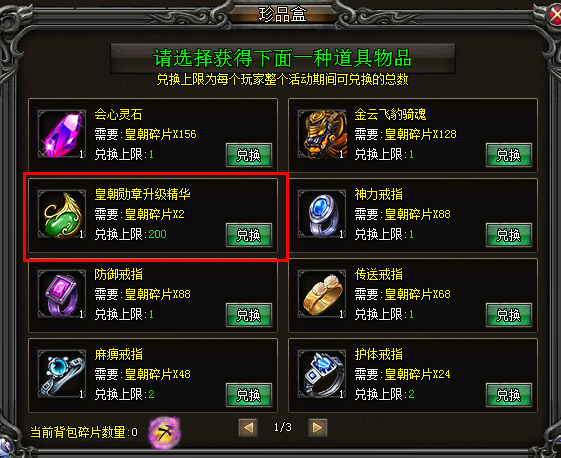Screen dimensions: 561x458
Task: Click 兑换 button for 金云飞豹骑魂
Action: 508,155
